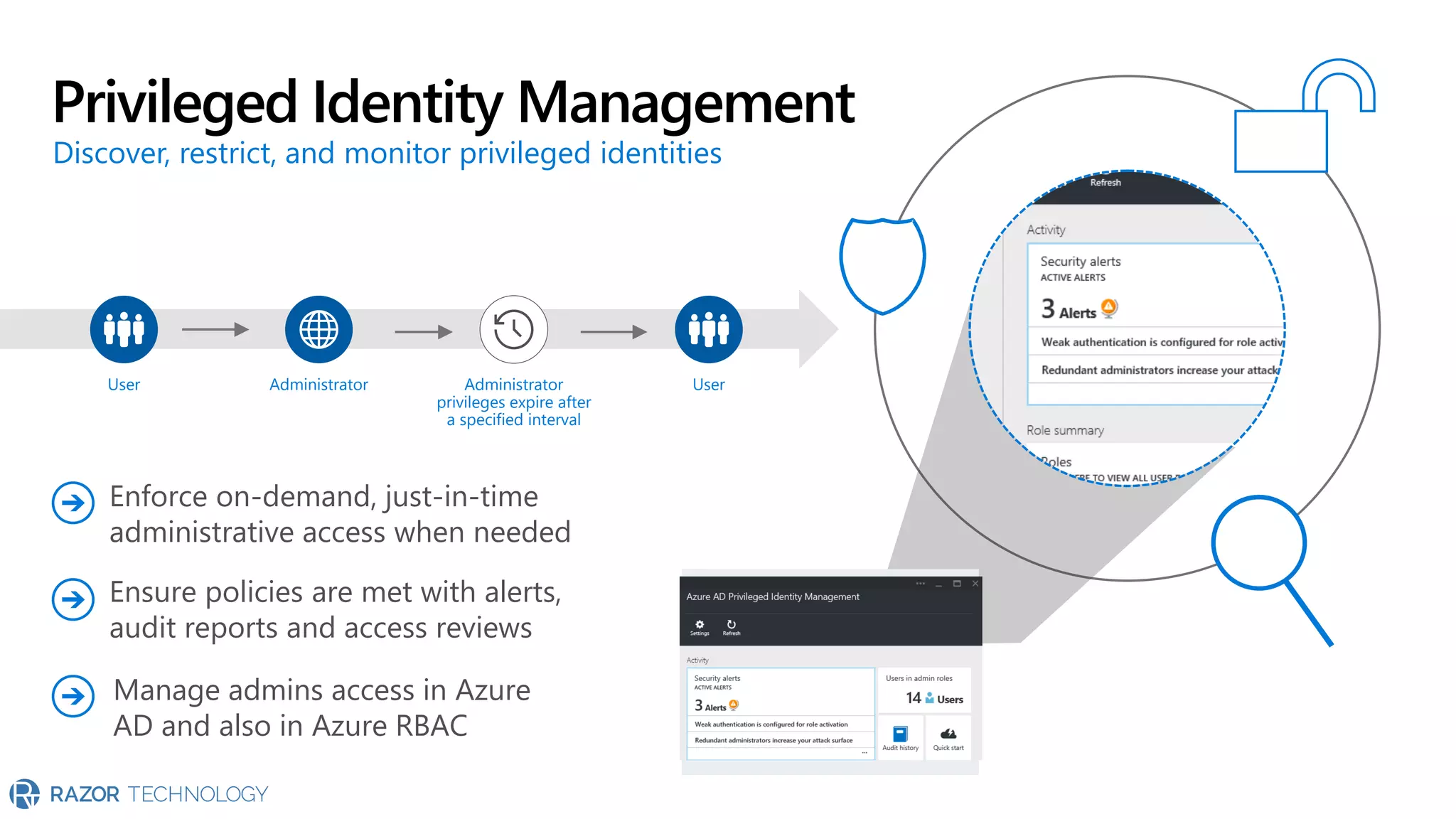Click 'Refresh' in the magnified circle
1456x819 pixels.
[1106, 183]
